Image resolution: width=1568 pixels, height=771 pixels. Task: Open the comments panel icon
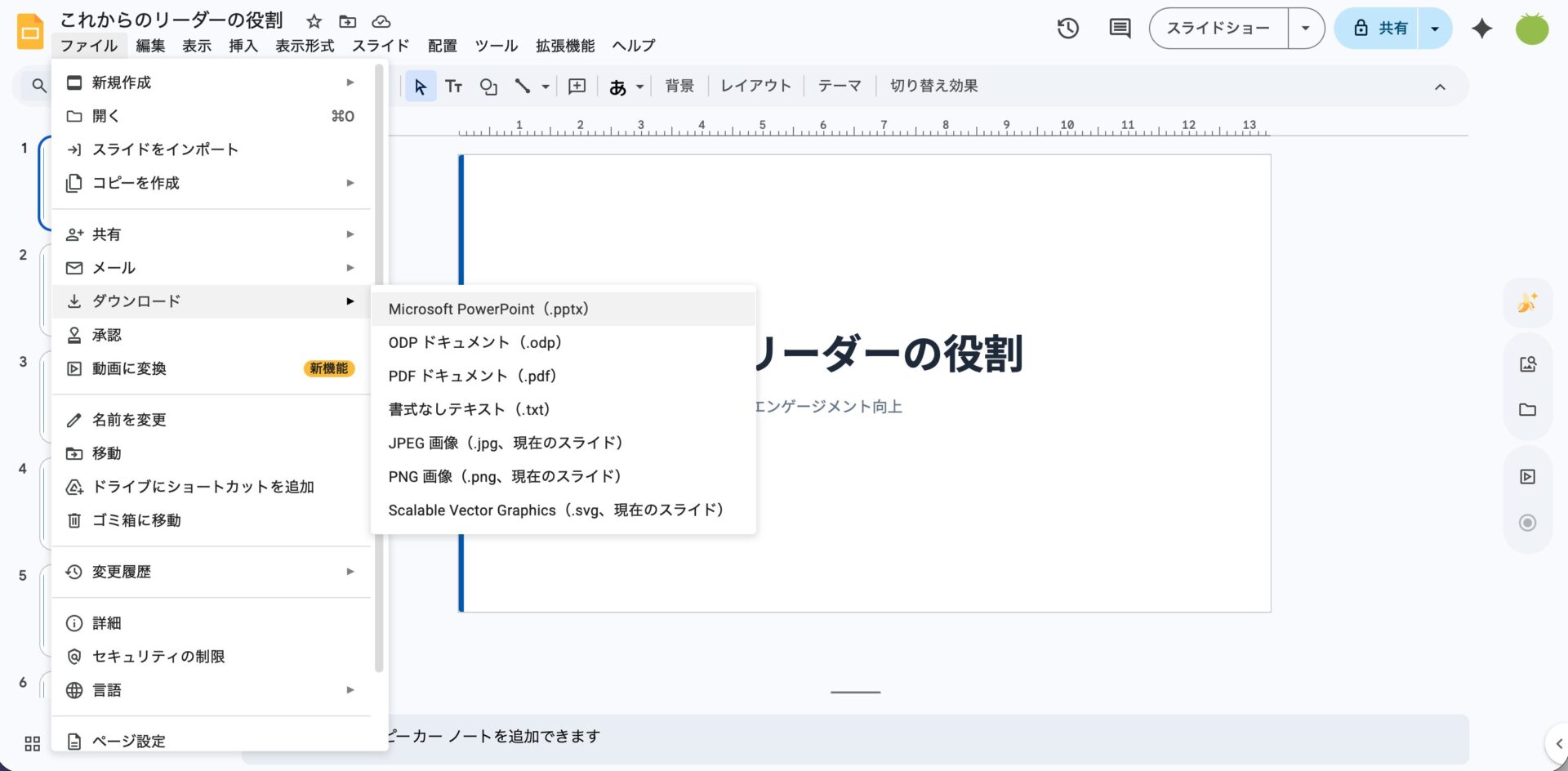1120,29
